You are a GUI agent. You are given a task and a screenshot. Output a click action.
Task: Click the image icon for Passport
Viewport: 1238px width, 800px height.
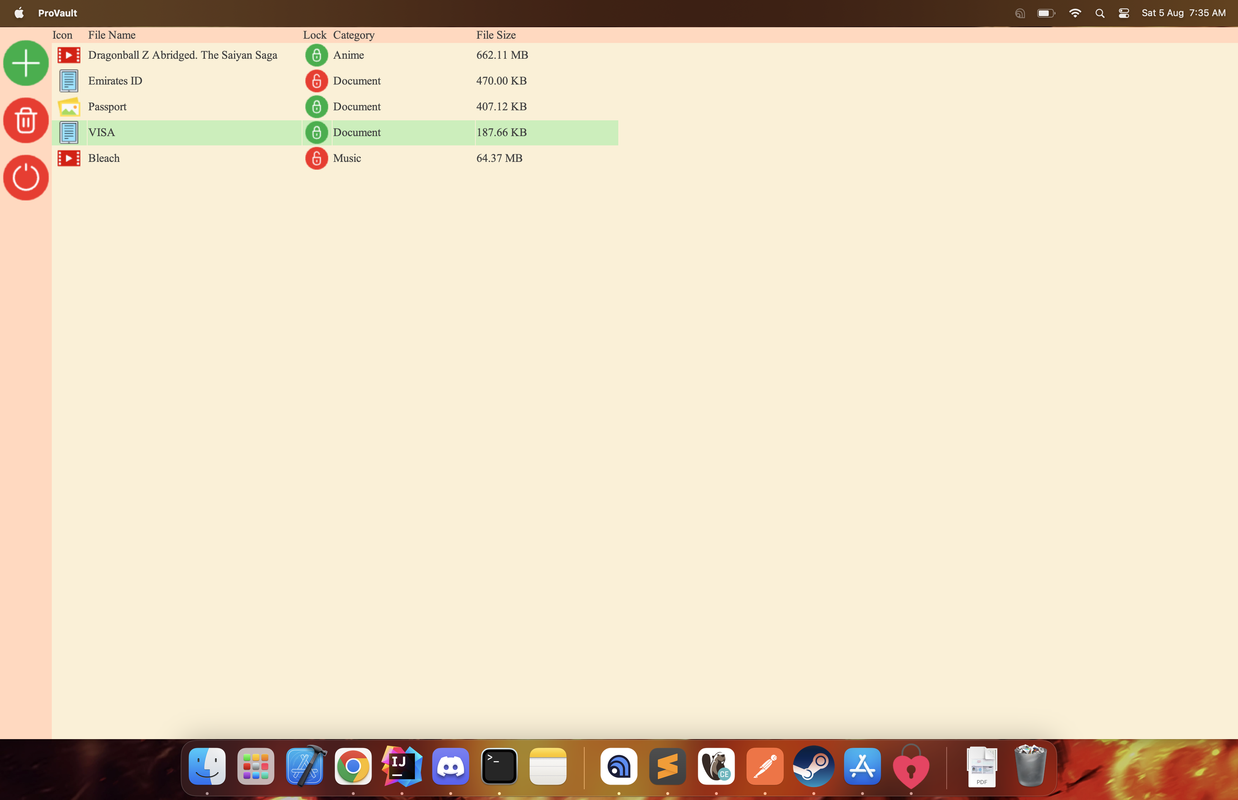coord(68,106)
